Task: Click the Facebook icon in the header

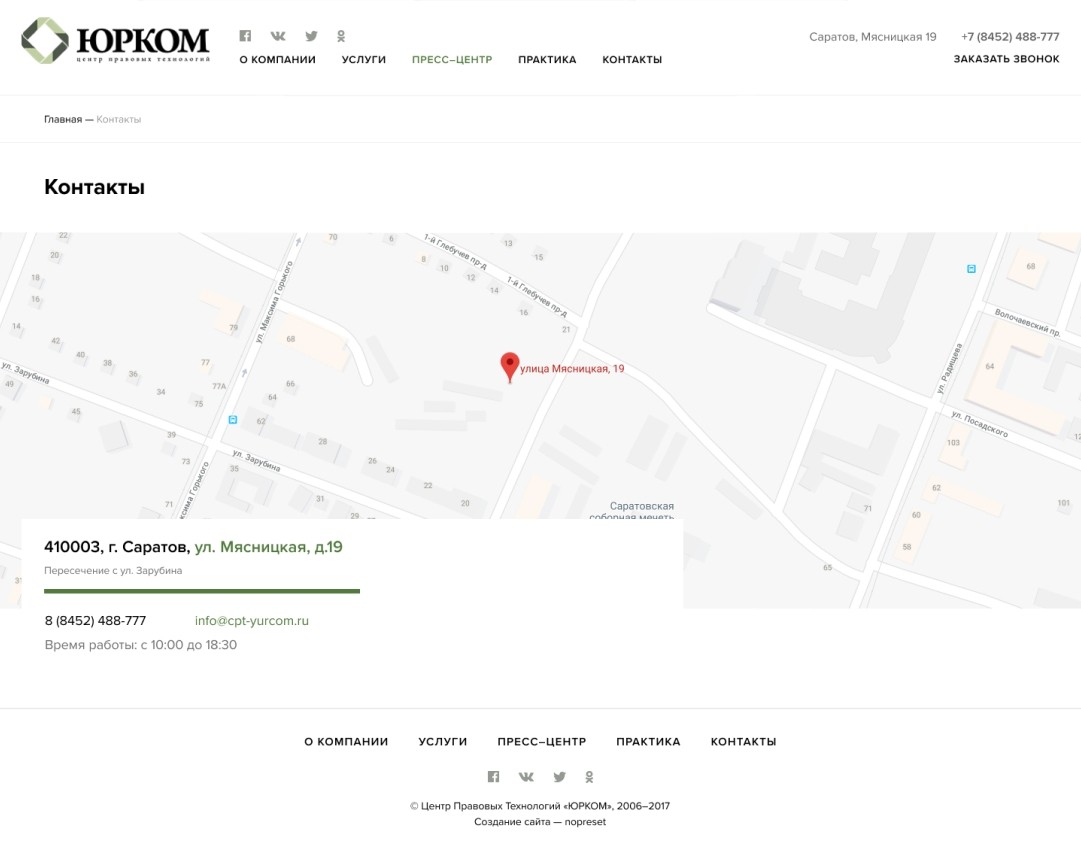Action: 245,36
